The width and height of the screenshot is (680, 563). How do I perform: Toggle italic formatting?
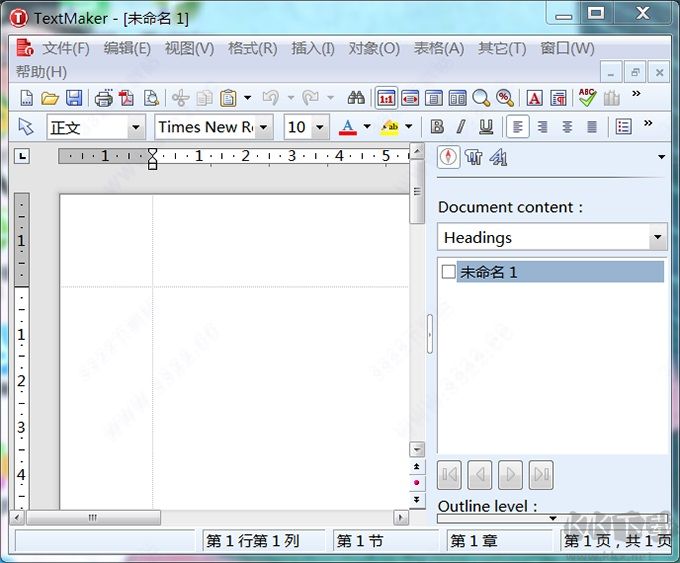click(461, 127)
